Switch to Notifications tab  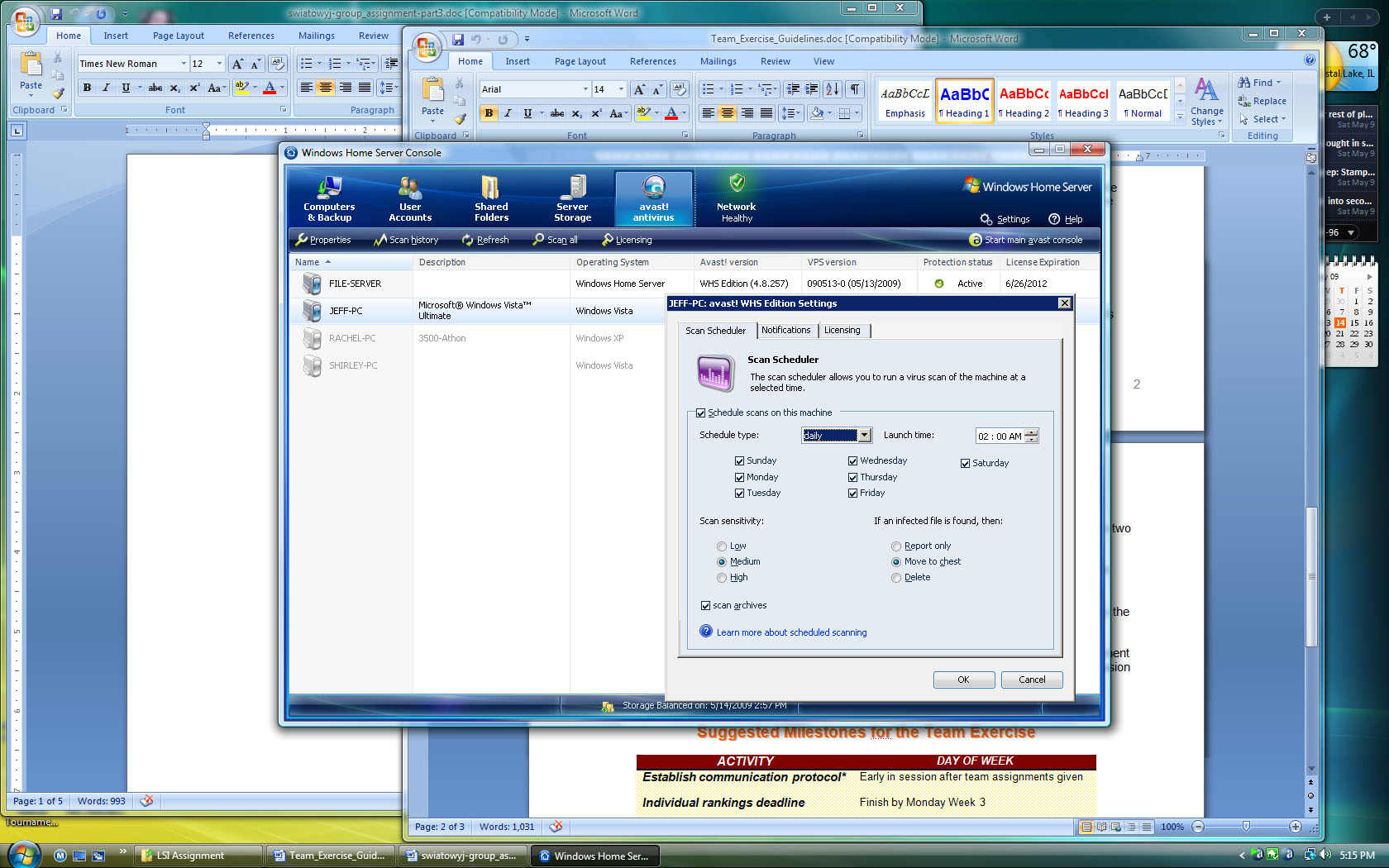[x=785, y=330]
